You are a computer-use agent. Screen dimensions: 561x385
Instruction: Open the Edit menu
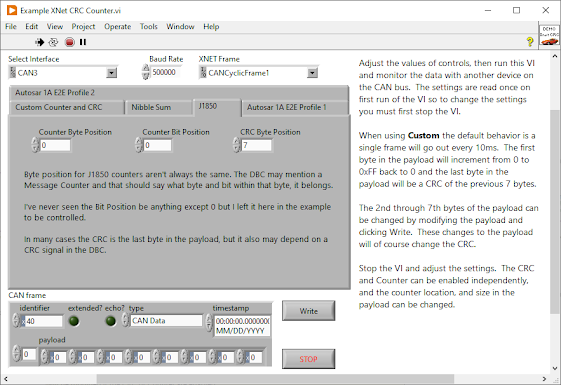pyautogui.click(x=31, y=26)
